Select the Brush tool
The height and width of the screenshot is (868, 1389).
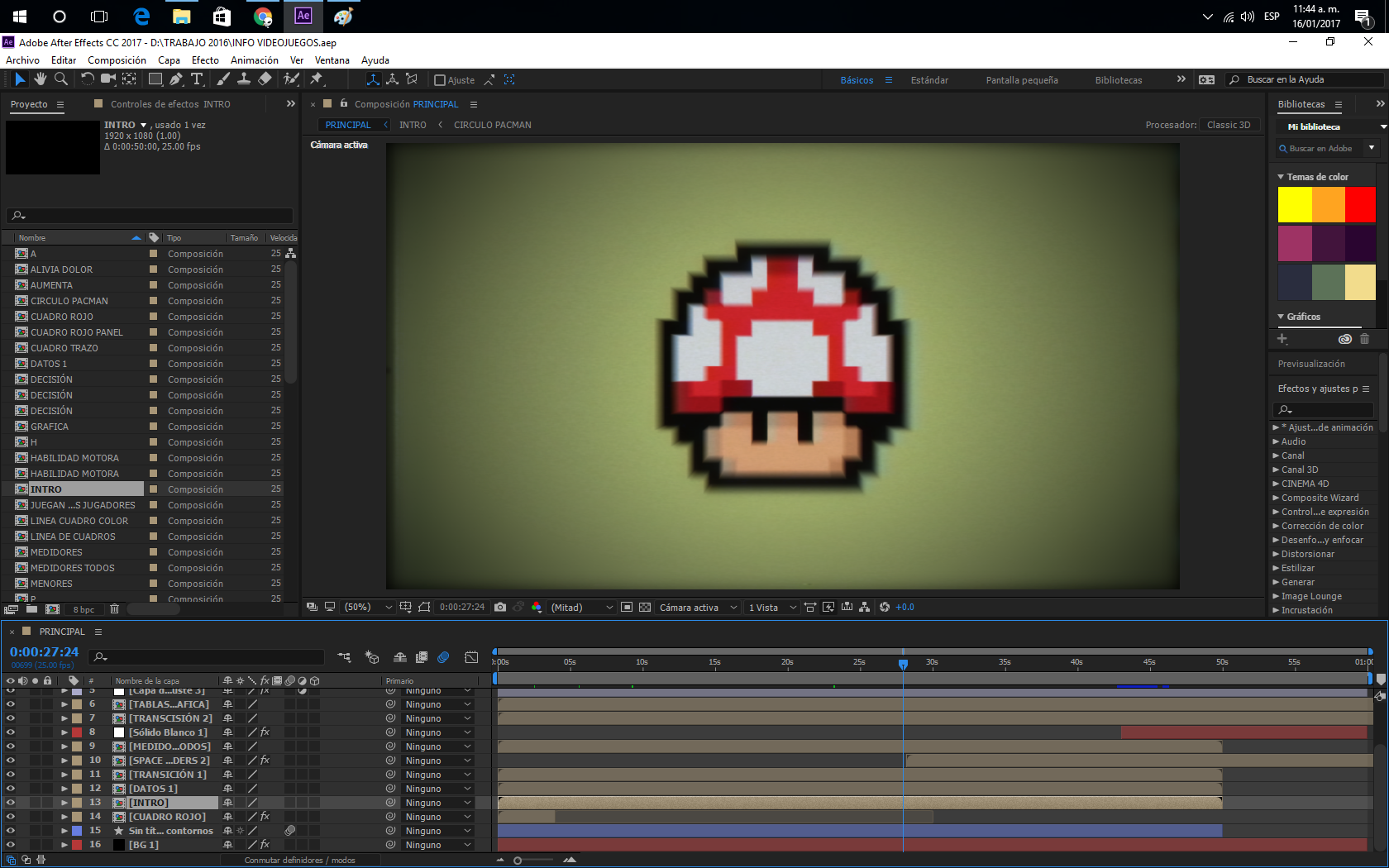pyautogui.click(x=223, y=79)
